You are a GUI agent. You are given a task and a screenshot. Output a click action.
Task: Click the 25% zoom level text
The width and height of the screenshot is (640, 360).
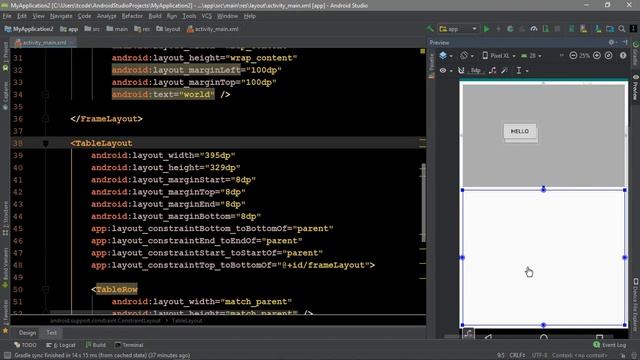(584, 56)
